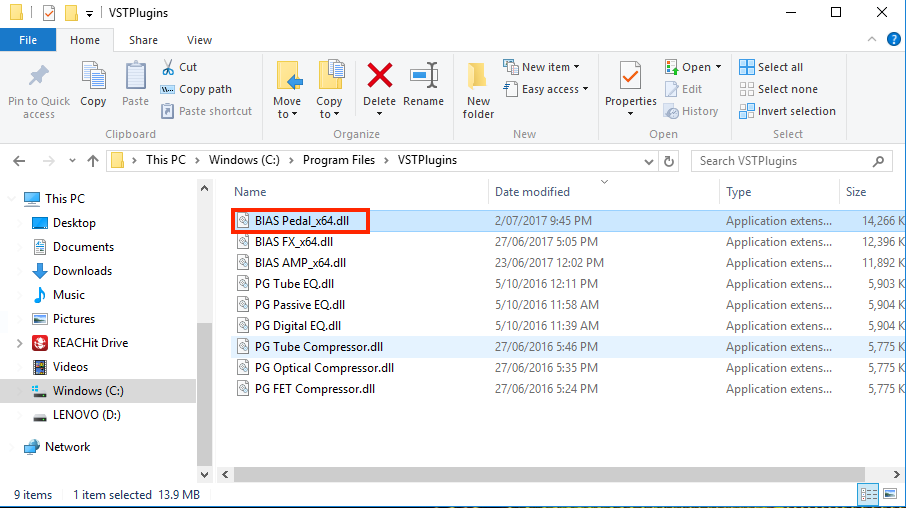Viewport: 906px width, 508px height.
Task: Select BIAS Pedal_x64.dll file
Action: tap(302, 221)
